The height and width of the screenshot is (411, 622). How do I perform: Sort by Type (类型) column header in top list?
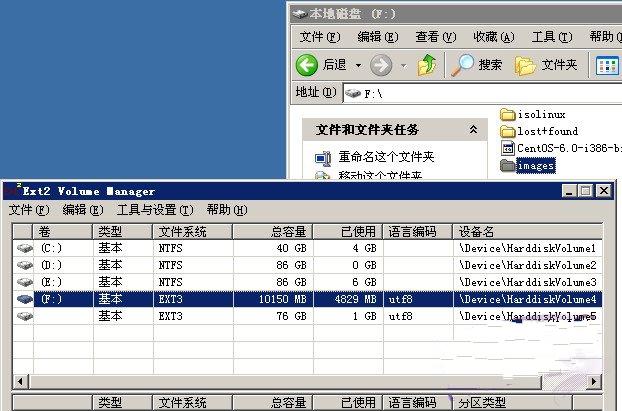coord(123,231)
